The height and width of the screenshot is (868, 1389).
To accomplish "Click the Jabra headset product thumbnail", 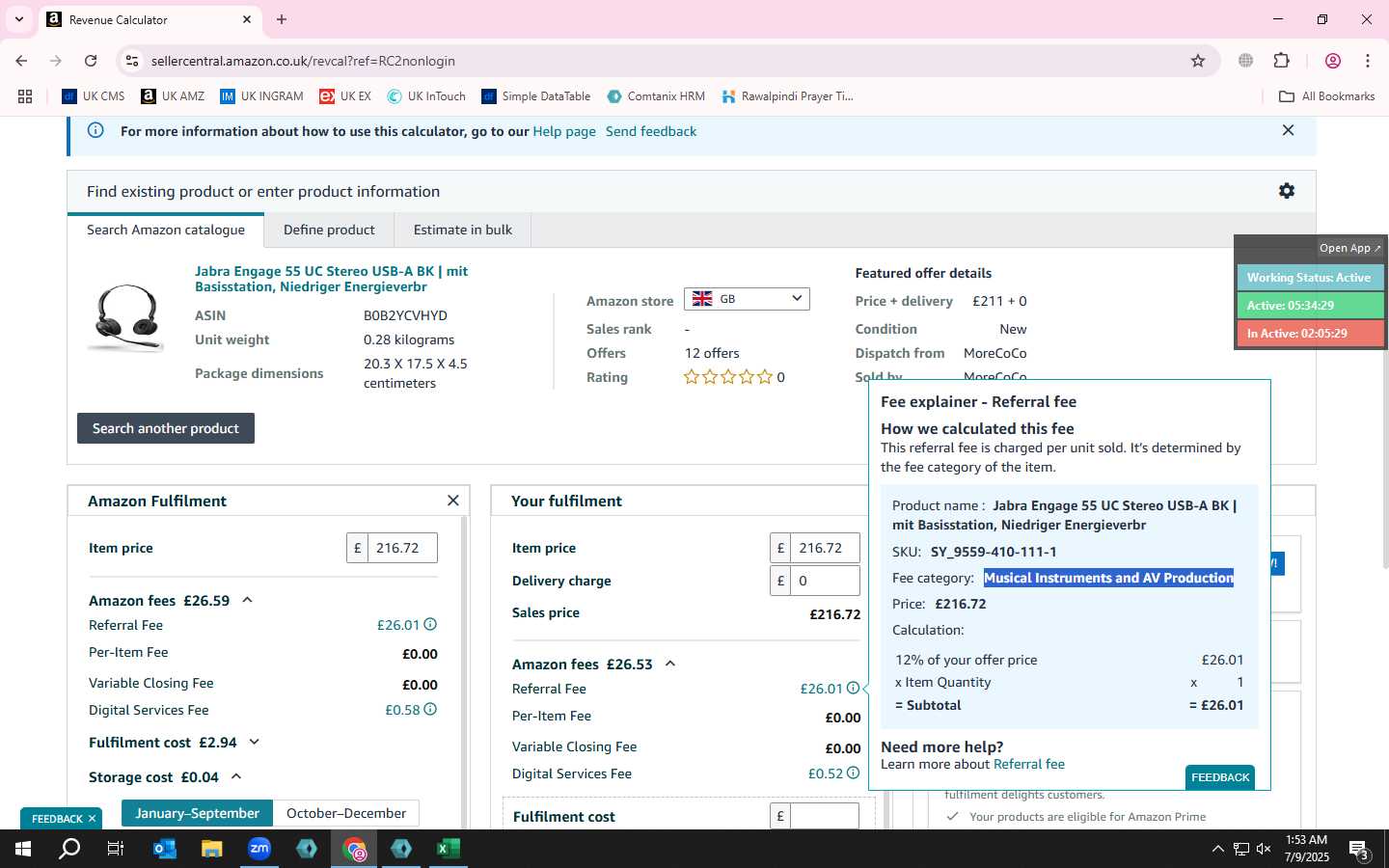I will tap(126, 317).
